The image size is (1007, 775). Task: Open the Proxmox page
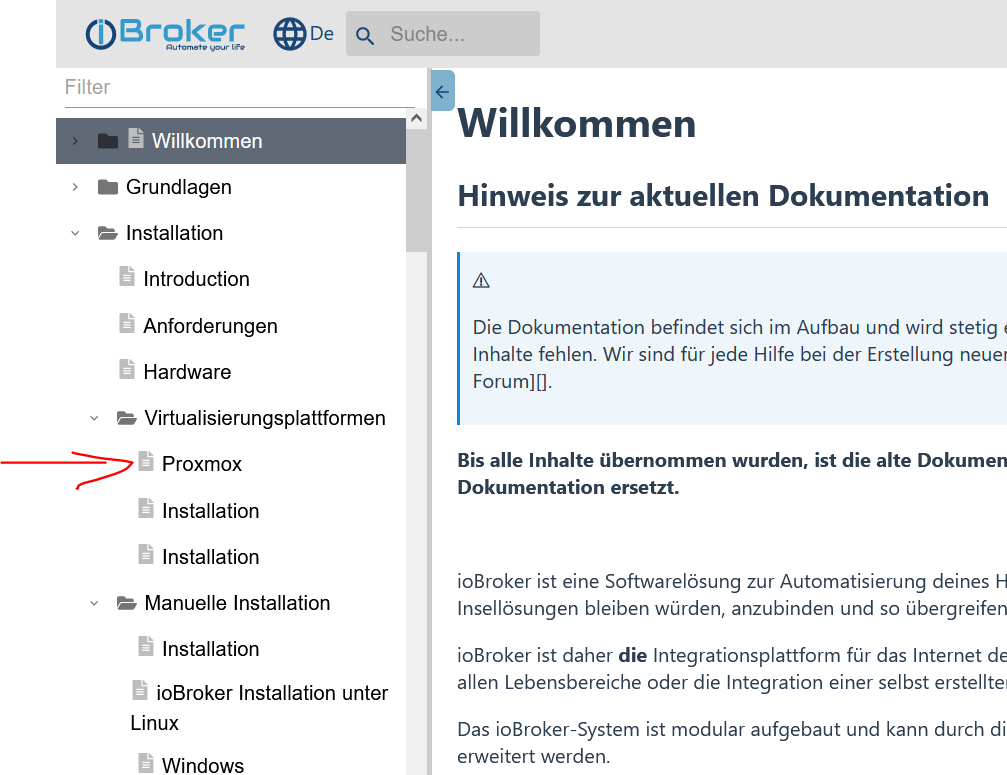coord(202,464)
